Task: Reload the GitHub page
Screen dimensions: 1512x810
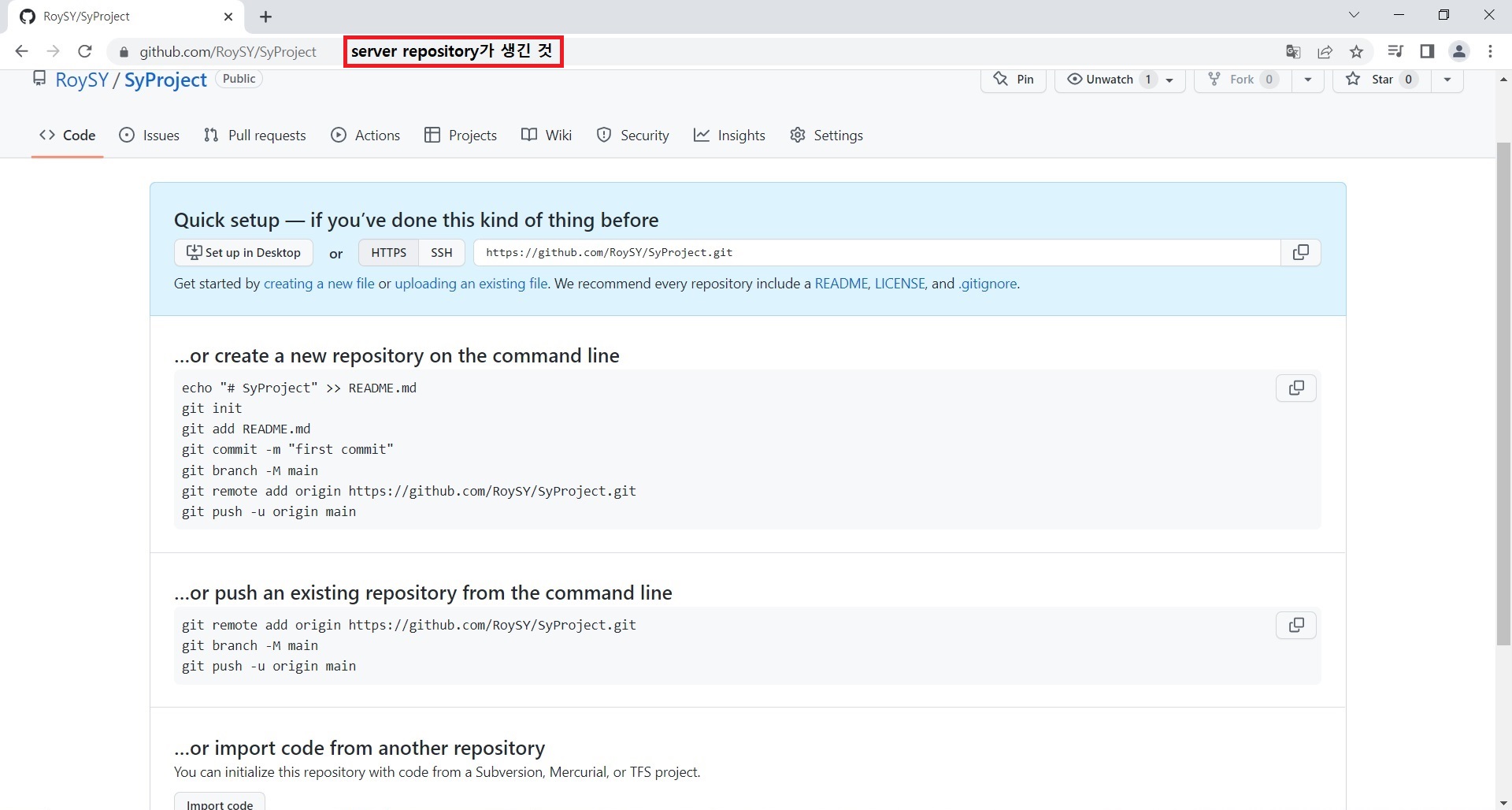Action: (x=85, y=51)
